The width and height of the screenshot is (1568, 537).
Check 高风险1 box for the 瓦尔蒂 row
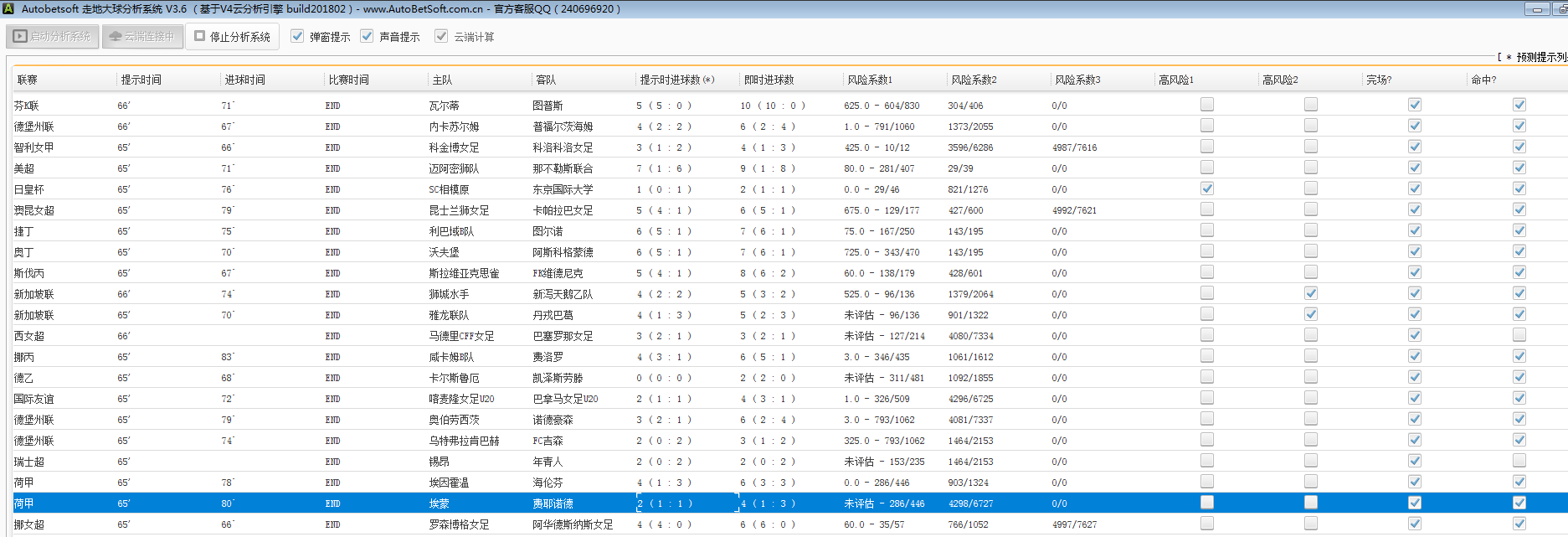(x=1206, y=105)
